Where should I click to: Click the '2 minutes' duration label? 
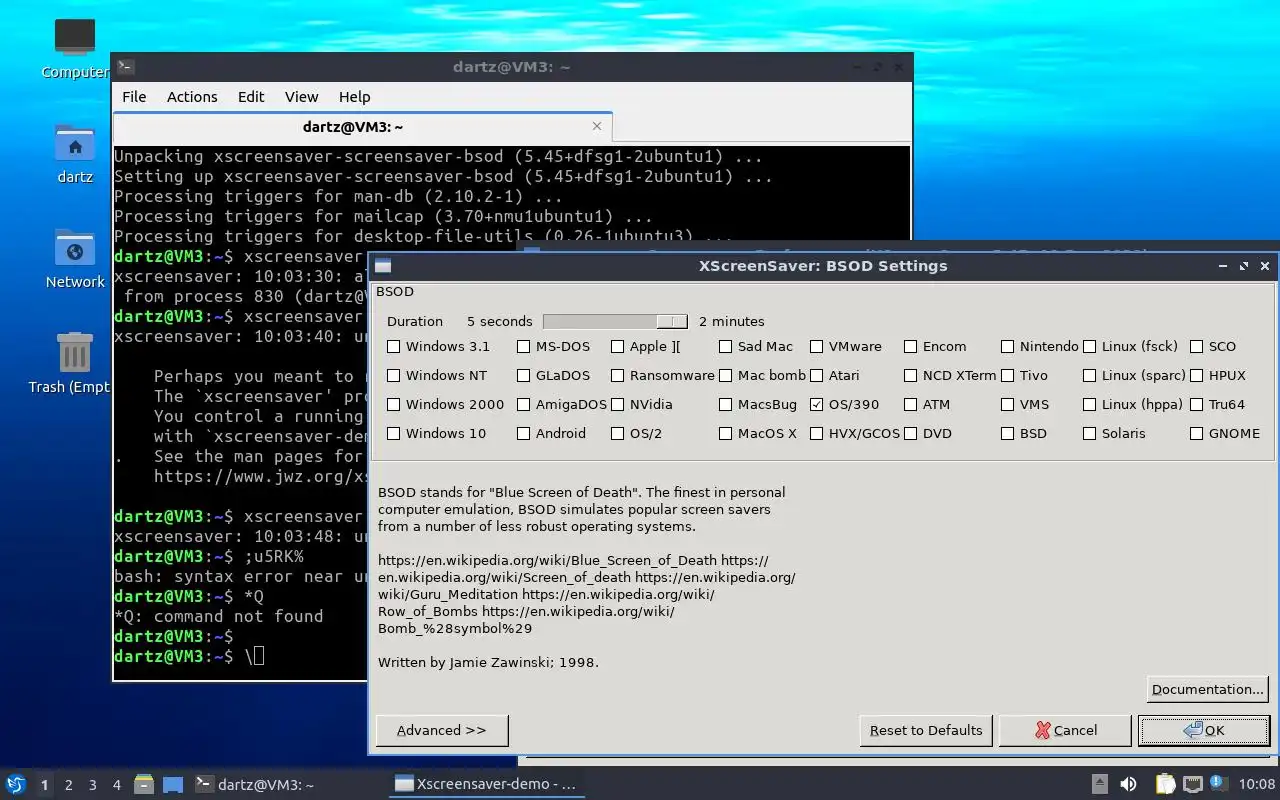pos(731,321)
